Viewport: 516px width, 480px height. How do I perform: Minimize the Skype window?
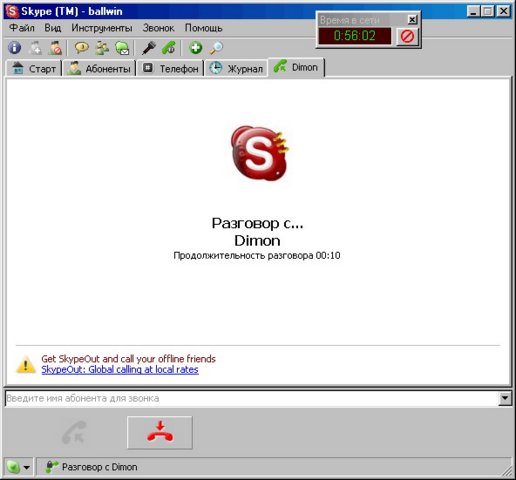473,11
